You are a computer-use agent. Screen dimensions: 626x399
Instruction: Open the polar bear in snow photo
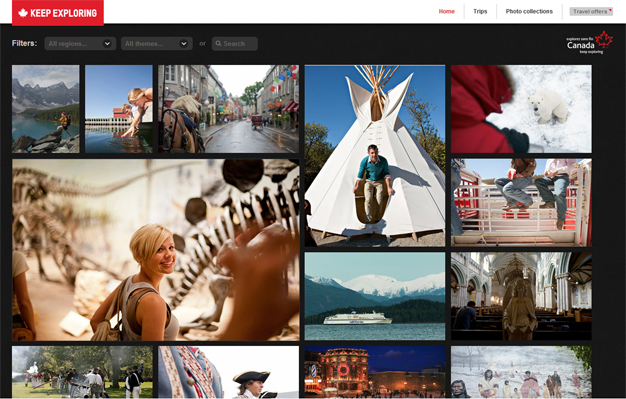[x=521, y=109]
